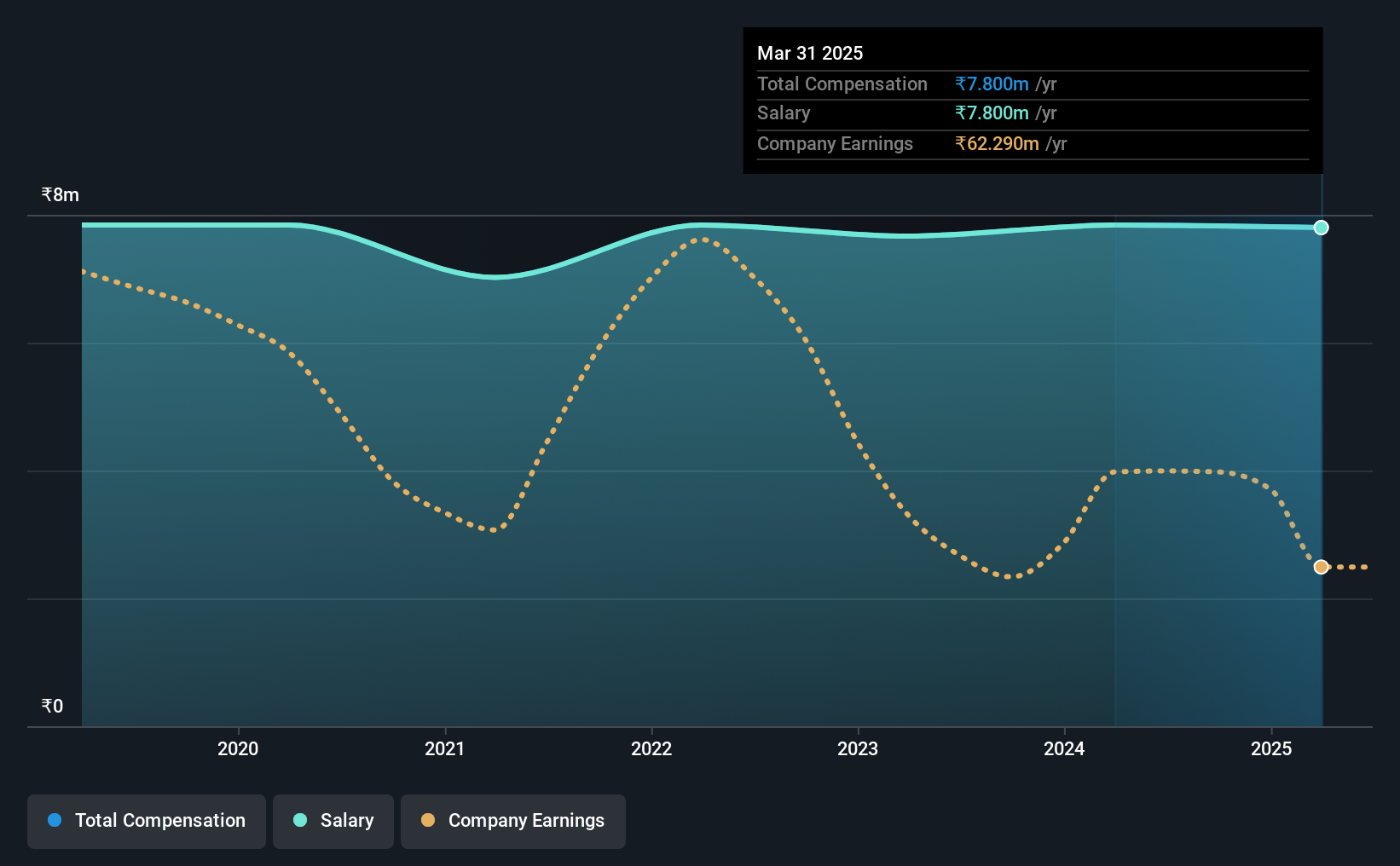Click the 2021 x-axis label

tap(445, 748)
